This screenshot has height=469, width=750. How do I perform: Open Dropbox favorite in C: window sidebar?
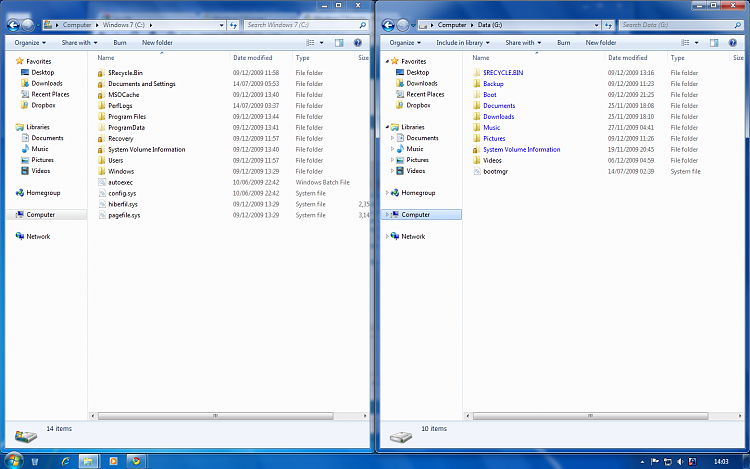click(44, 105)
